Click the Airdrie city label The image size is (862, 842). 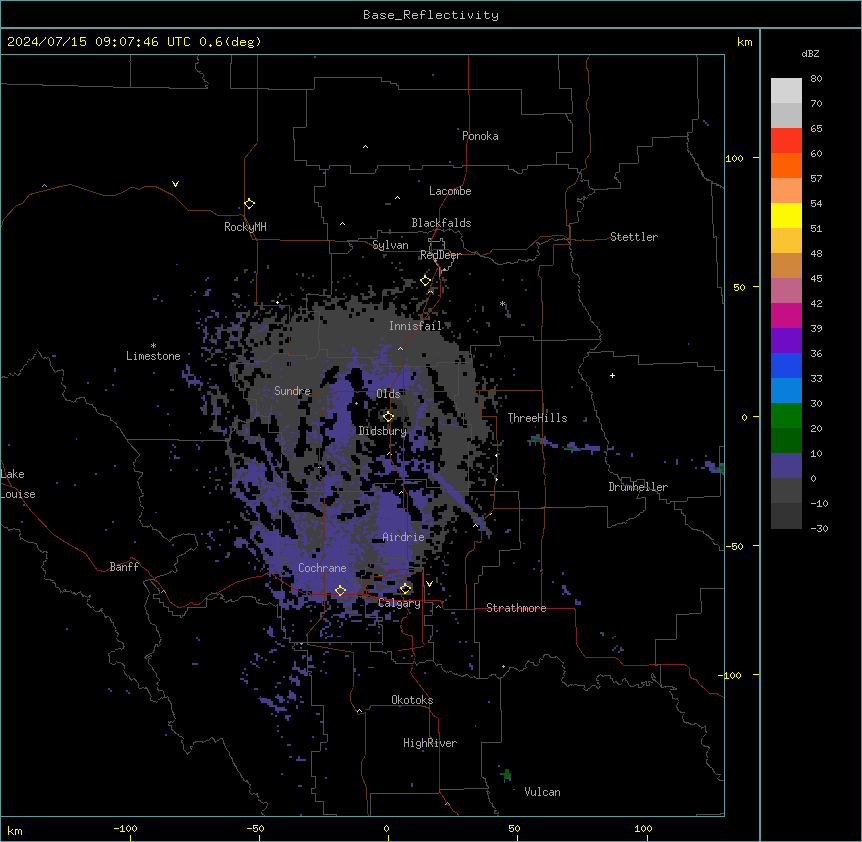point(403,537)
